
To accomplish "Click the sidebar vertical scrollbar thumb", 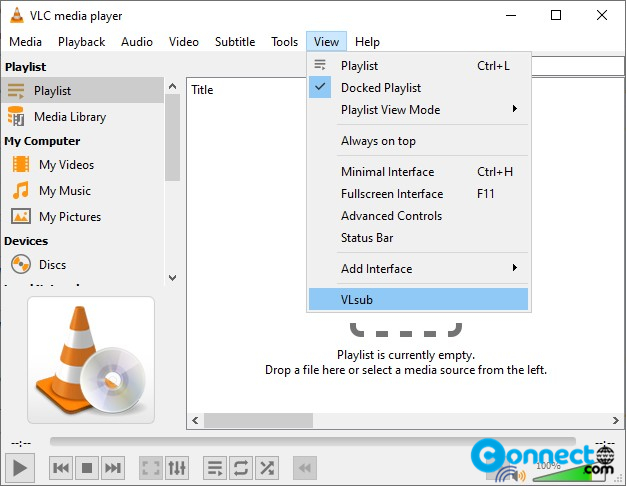I will click(x=172, y=138).
